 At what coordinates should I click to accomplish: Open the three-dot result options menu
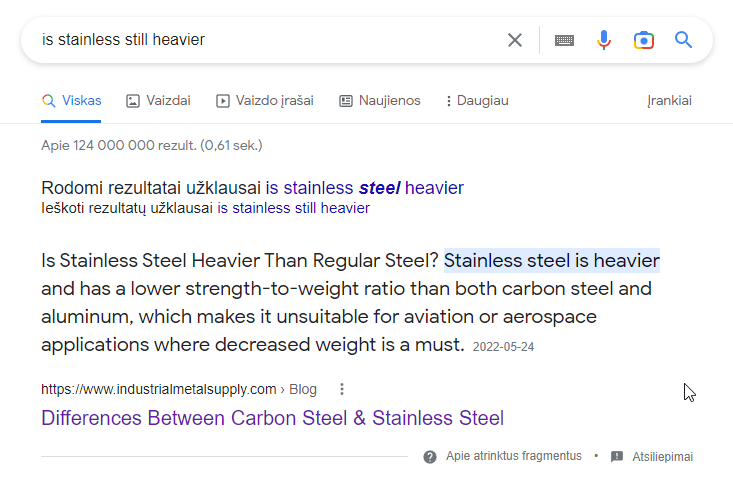[x=342, y=389]
